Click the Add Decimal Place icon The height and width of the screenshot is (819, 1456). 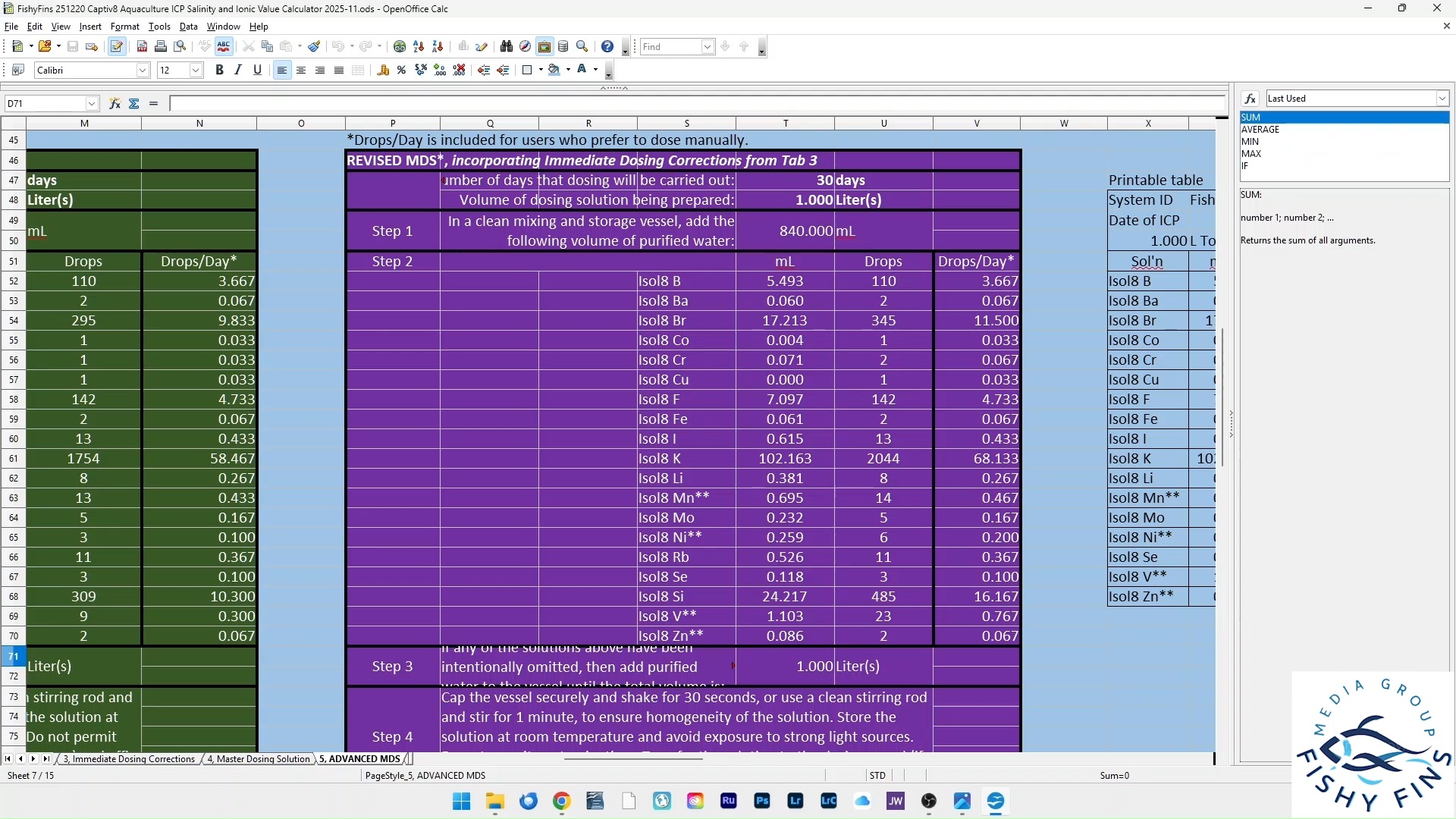(440, 70)
